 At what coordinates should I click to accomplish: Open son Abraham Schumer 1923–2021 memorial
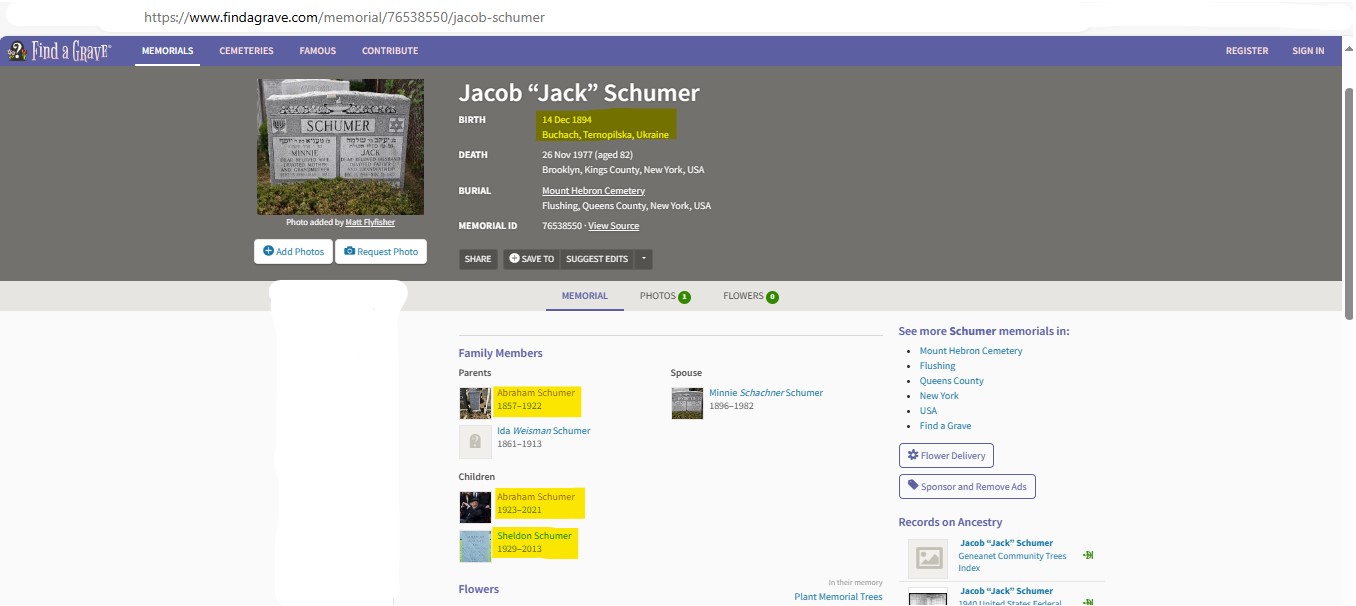[x=536, y=497]
